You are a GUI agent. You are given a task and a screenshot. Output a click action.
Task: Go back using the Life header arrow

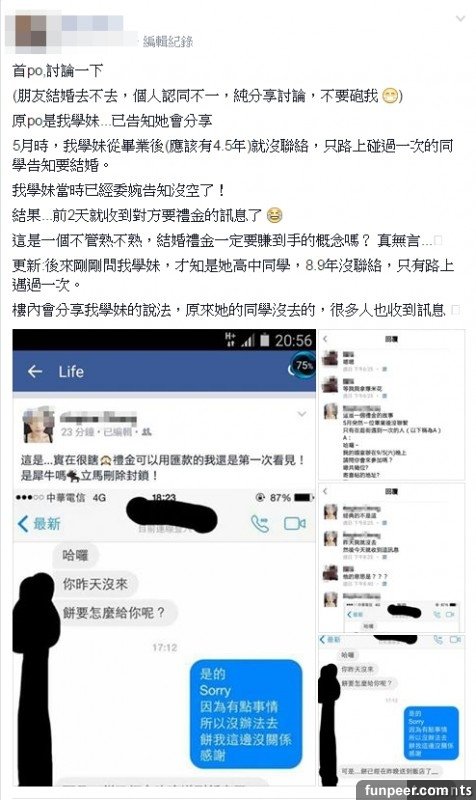pos(35,371)
